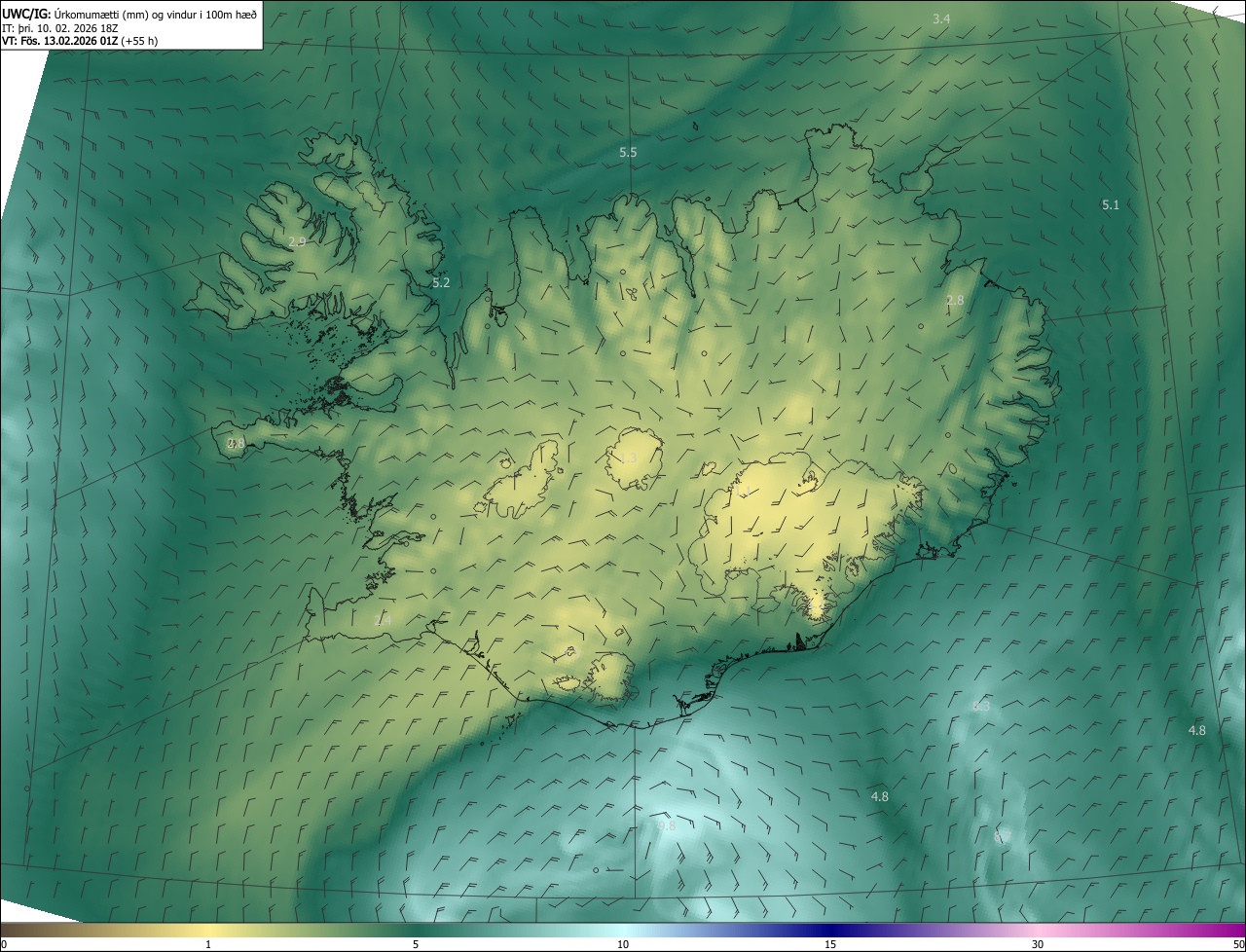Click the 9.8 value label south of Iceland
This screenshot has width=1246, height=952.
point(667,826)
